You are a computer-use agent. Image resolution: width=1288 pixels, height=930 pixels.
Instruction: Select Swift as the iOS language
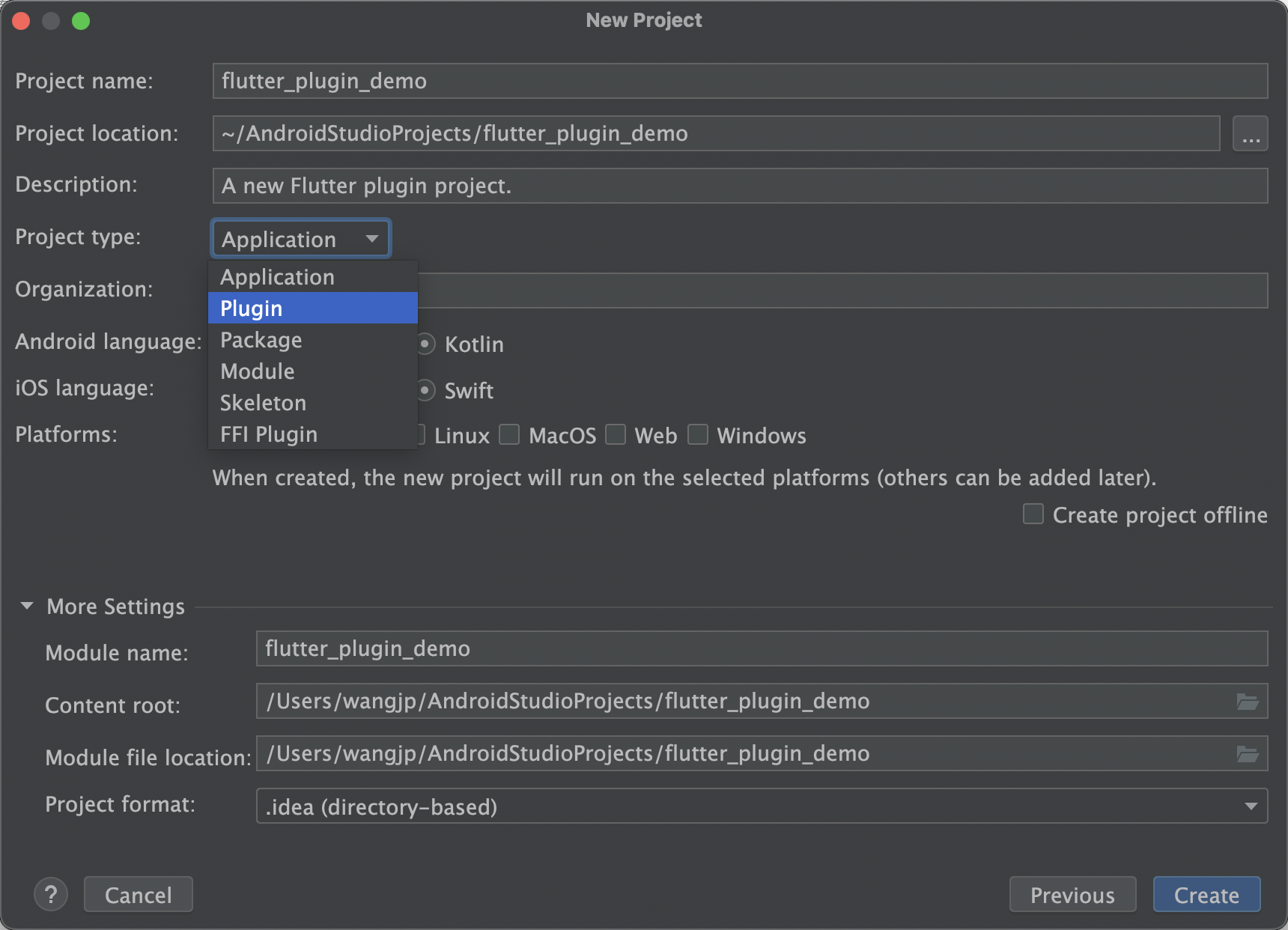pos(425,390)
